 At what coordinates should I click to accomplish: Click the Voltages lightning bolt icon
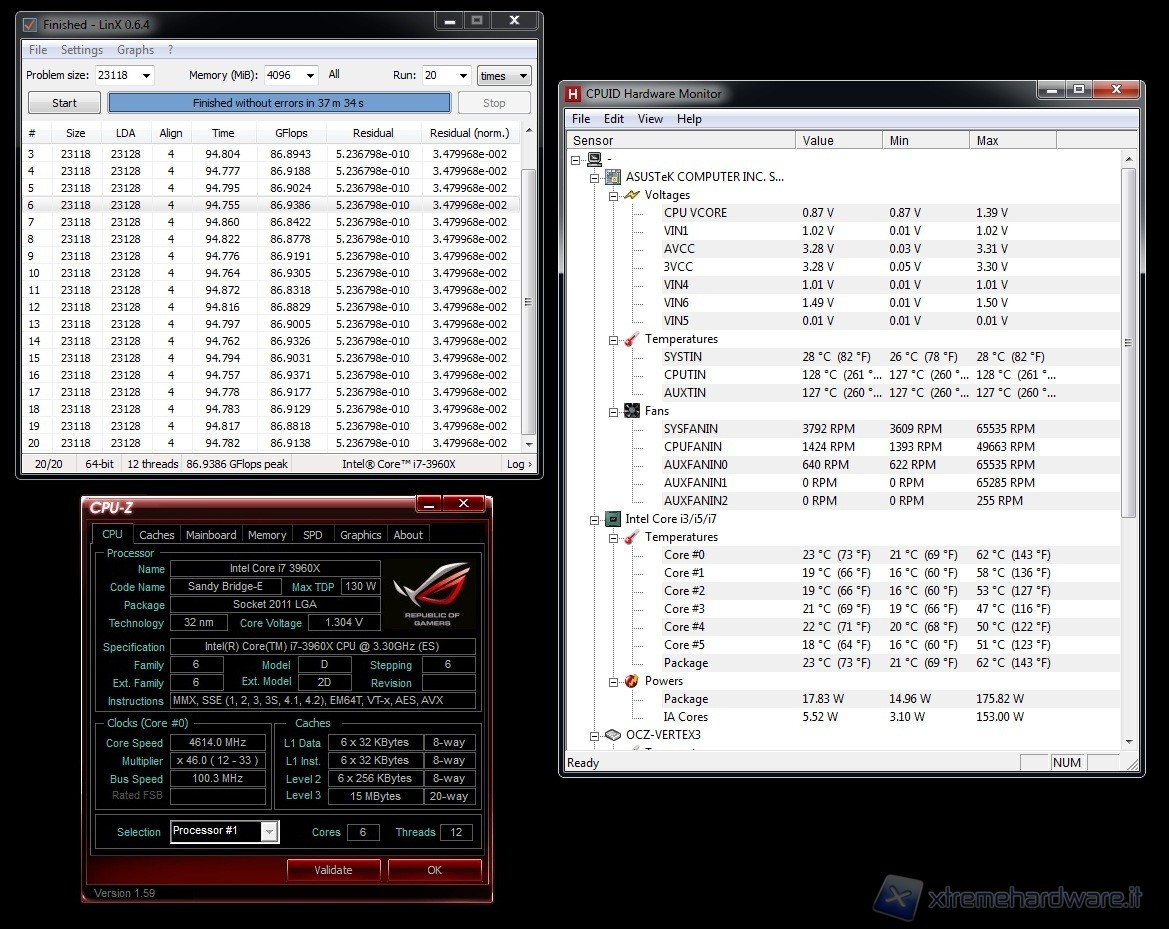(x=631, y=195)
